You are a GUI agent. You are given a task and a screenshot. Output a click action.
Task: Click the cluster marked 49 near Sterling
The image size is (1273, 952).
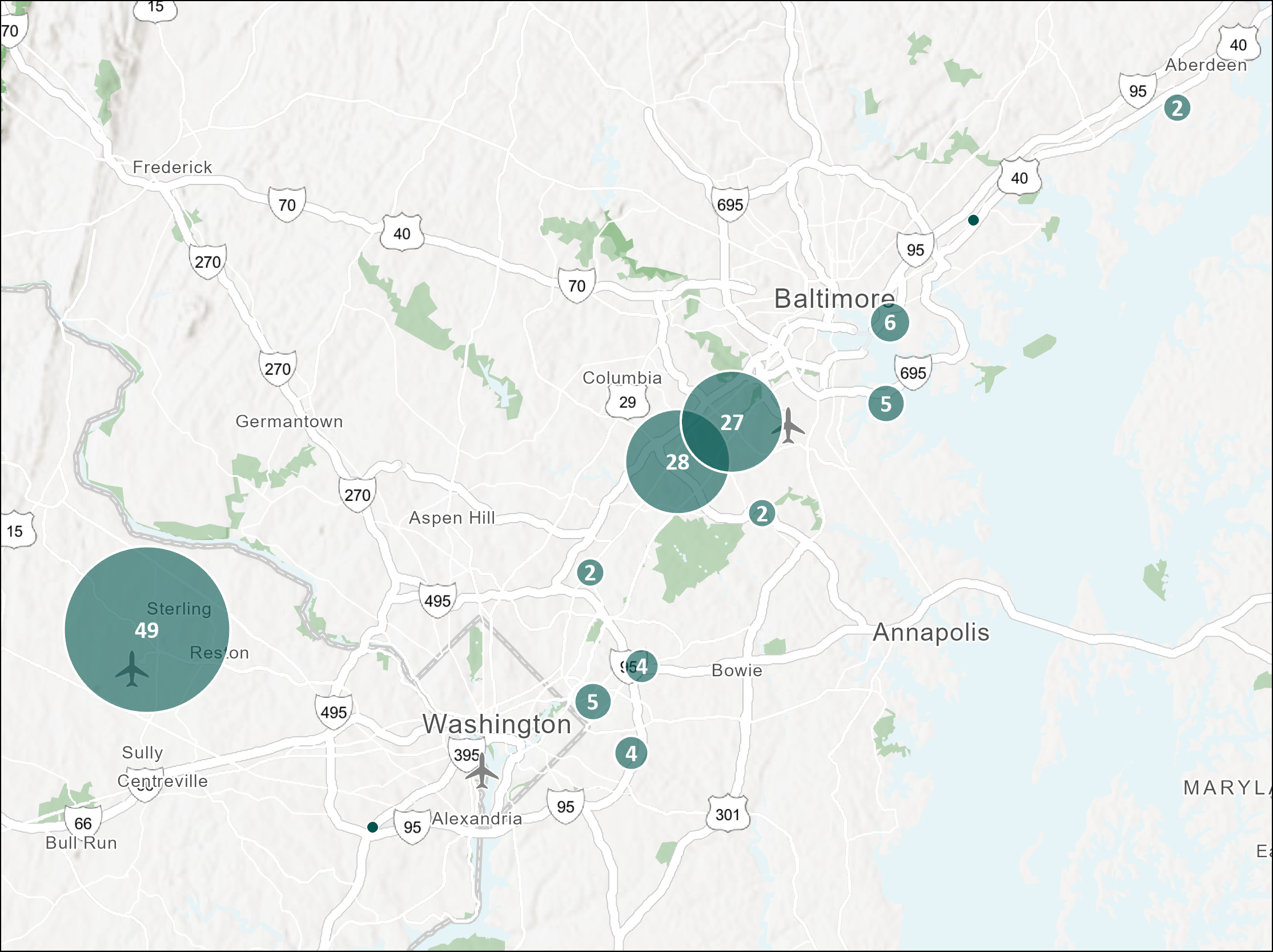coord(147,630)
